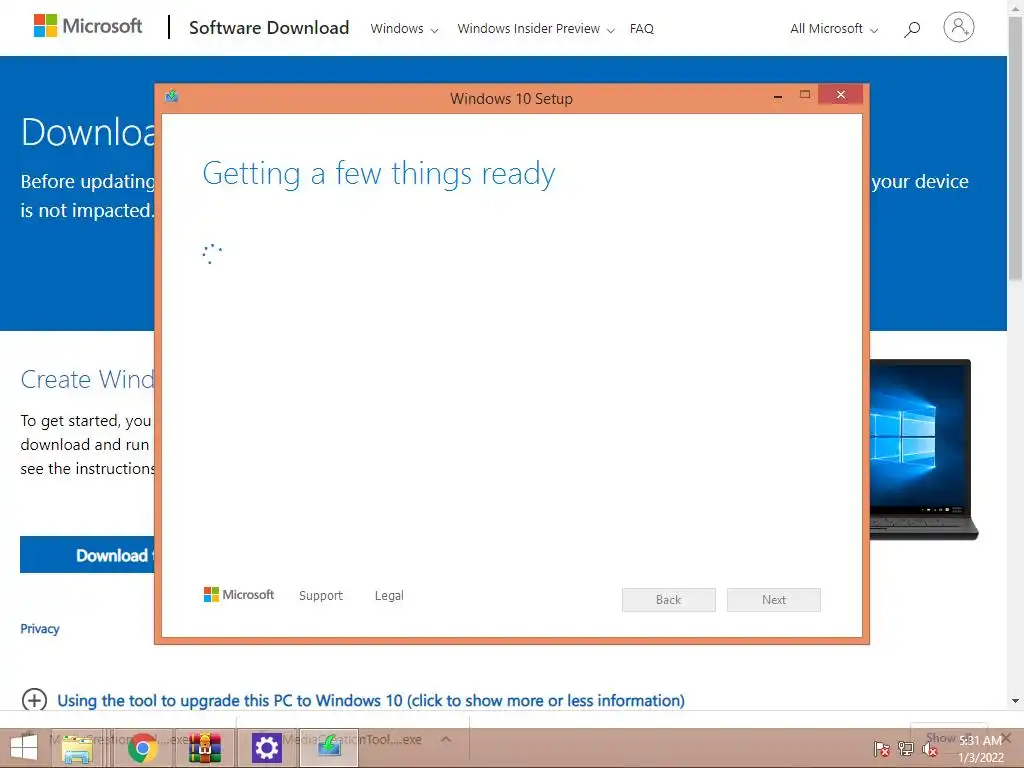1024x768 pixels.
Task: Expand the Windows Insider Preview dropdown
Action: coord(536,29)
